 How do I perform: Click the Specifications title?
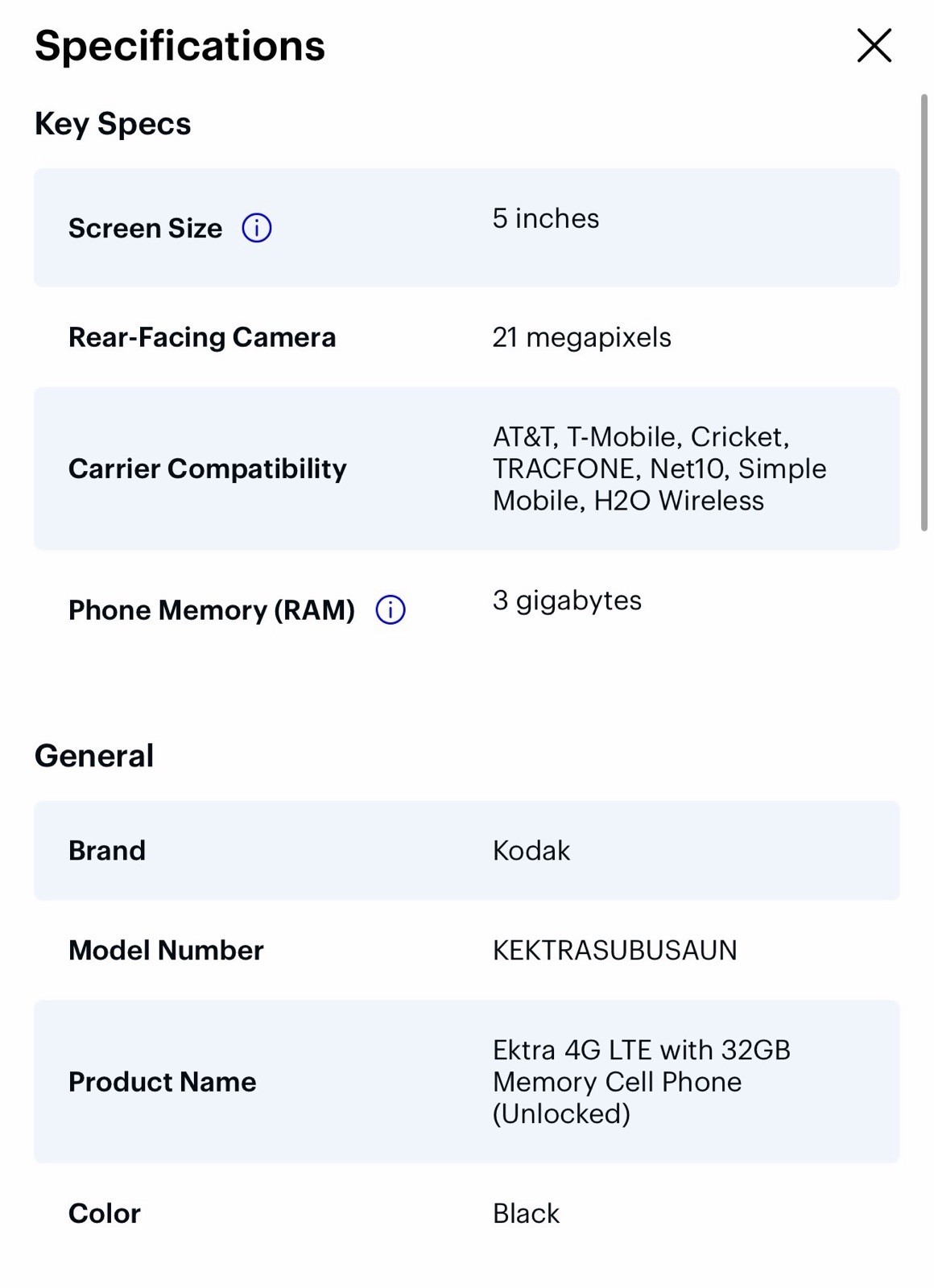pyautogui.click(x=180, y=46)
